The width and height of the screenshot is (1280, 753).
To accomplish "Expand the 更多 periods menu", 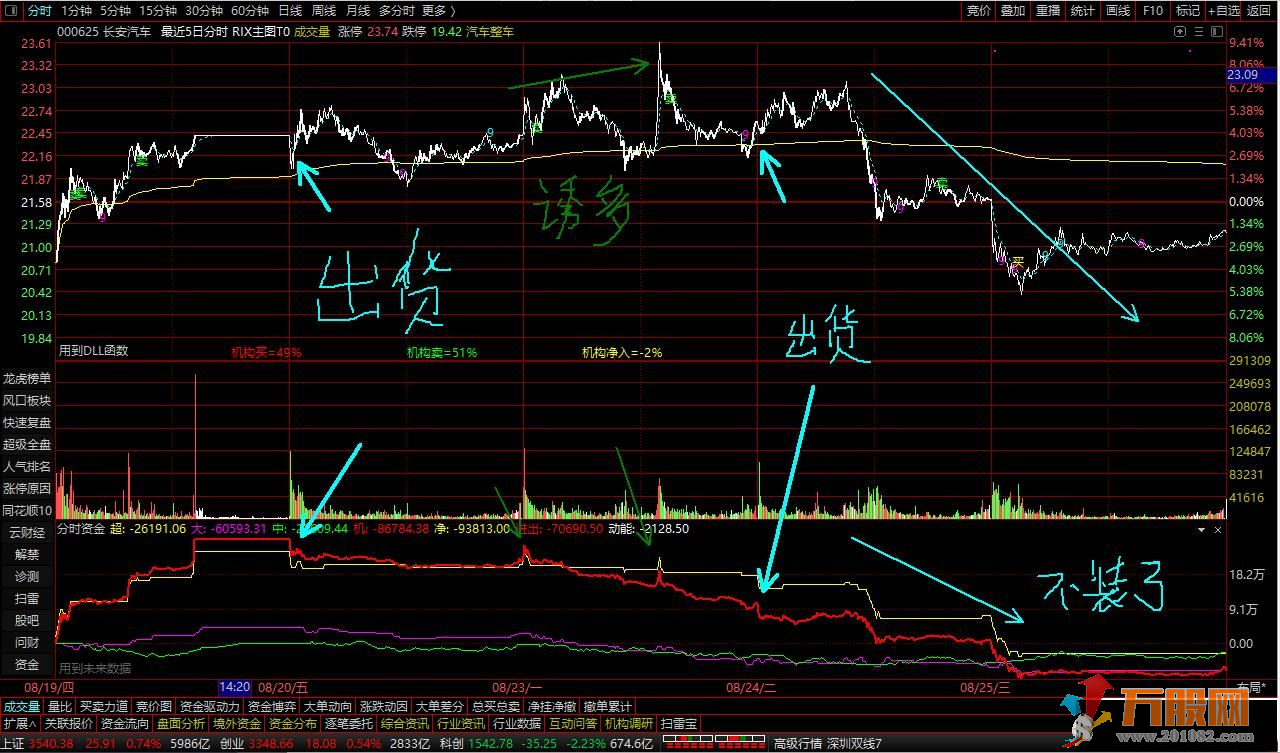I will click(438, 11).
